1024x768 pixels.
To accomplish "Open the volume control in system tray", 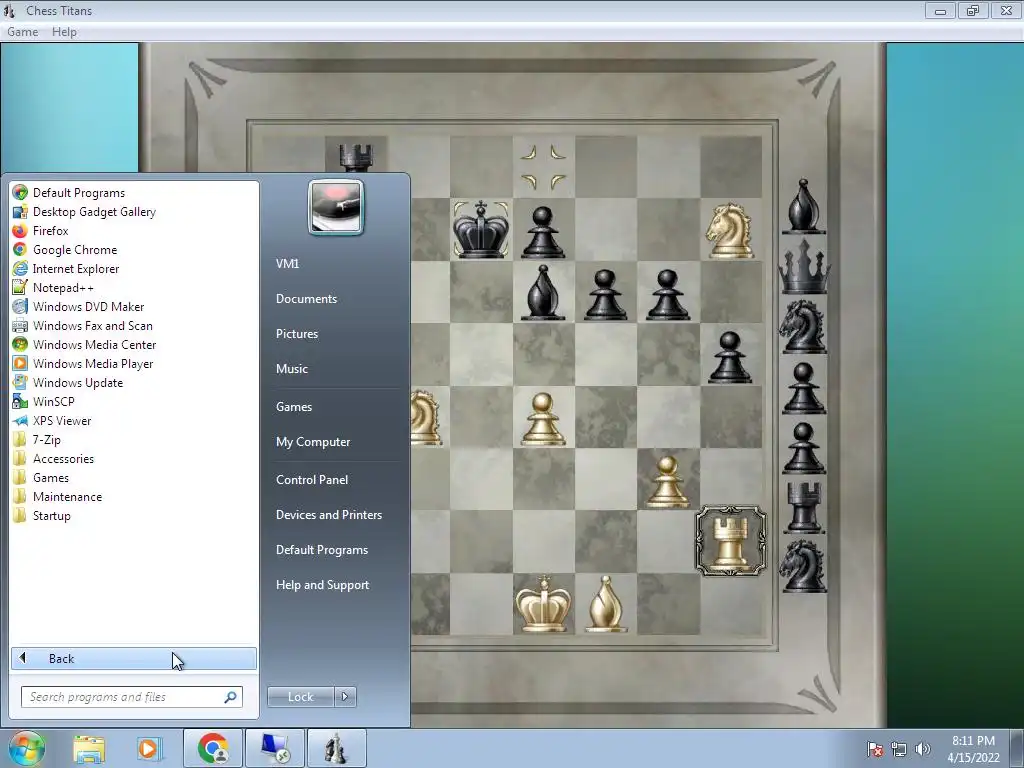I will click(923, 749).
